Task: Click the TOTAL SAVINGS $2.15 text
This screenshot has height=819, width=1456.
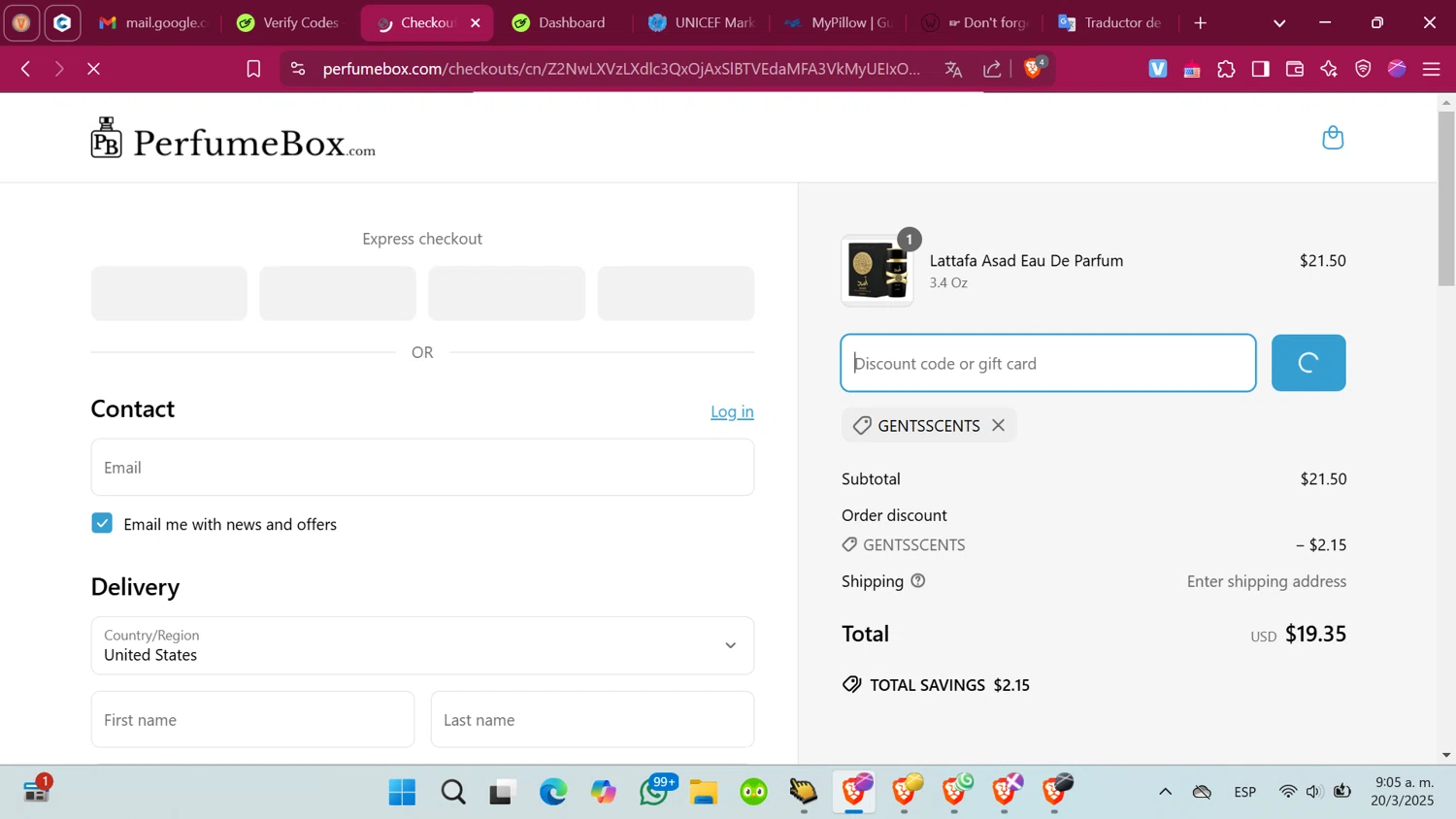Action: coord(950,685)
